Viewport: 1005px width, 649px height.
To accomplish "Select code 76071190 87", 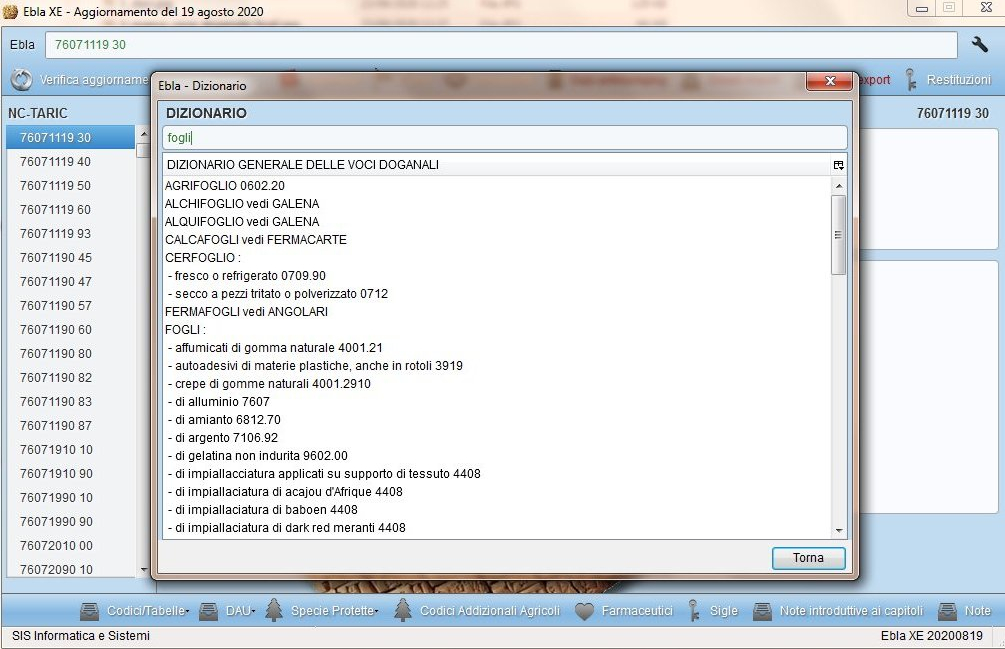I will click(71, 426).
